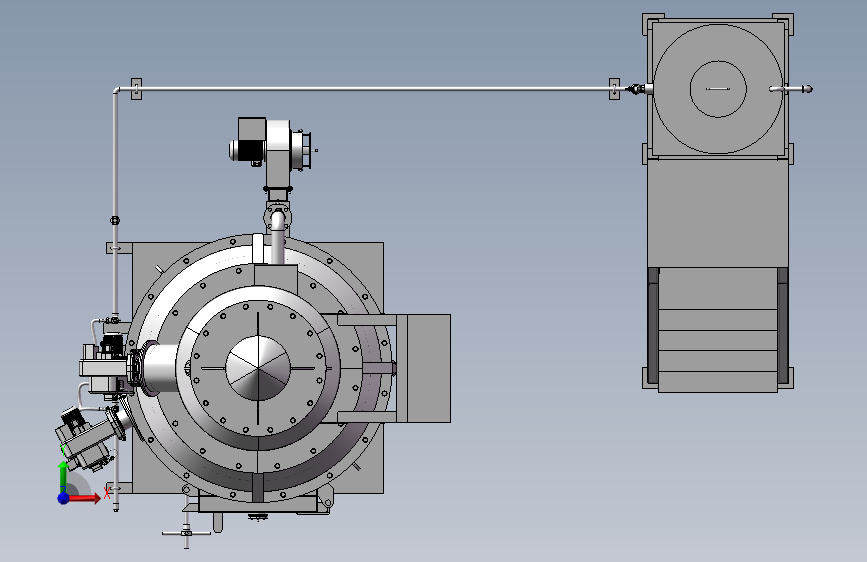
Task: Select the central dome cap of the vessel
Action: [x=258, y=368]
